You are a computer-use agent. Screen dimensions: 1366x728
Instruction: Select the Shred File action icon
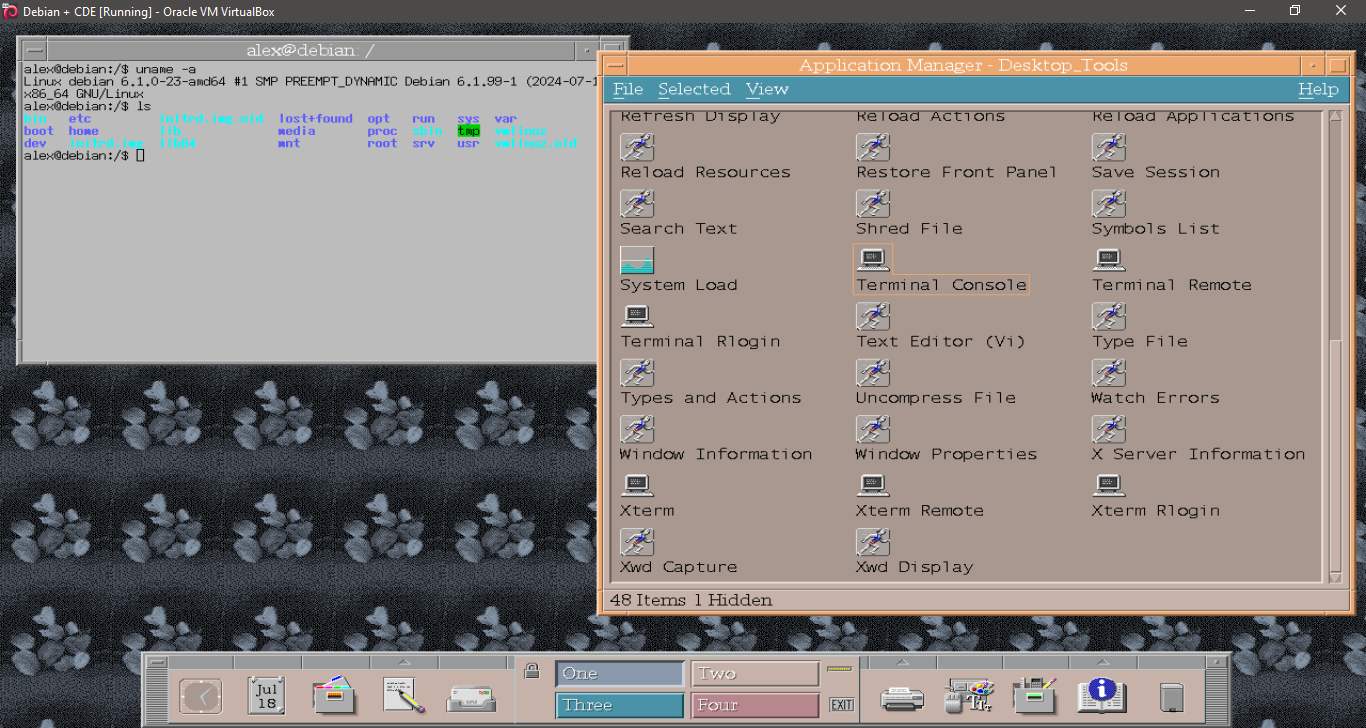pos(873,204)
